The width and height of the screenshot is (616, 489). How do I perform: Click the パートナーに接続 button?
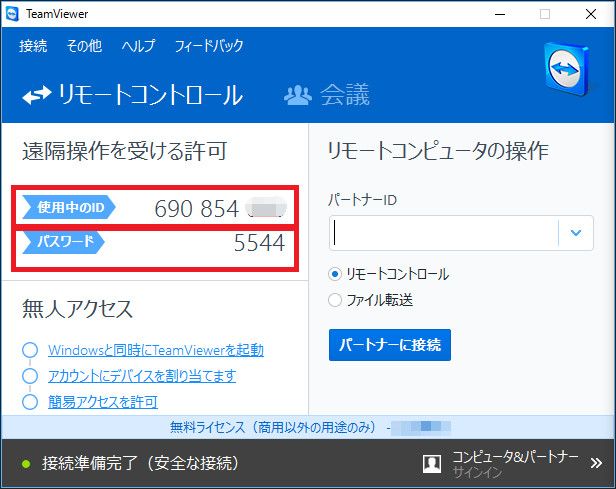pyautogui.click(x=390, y=345)
